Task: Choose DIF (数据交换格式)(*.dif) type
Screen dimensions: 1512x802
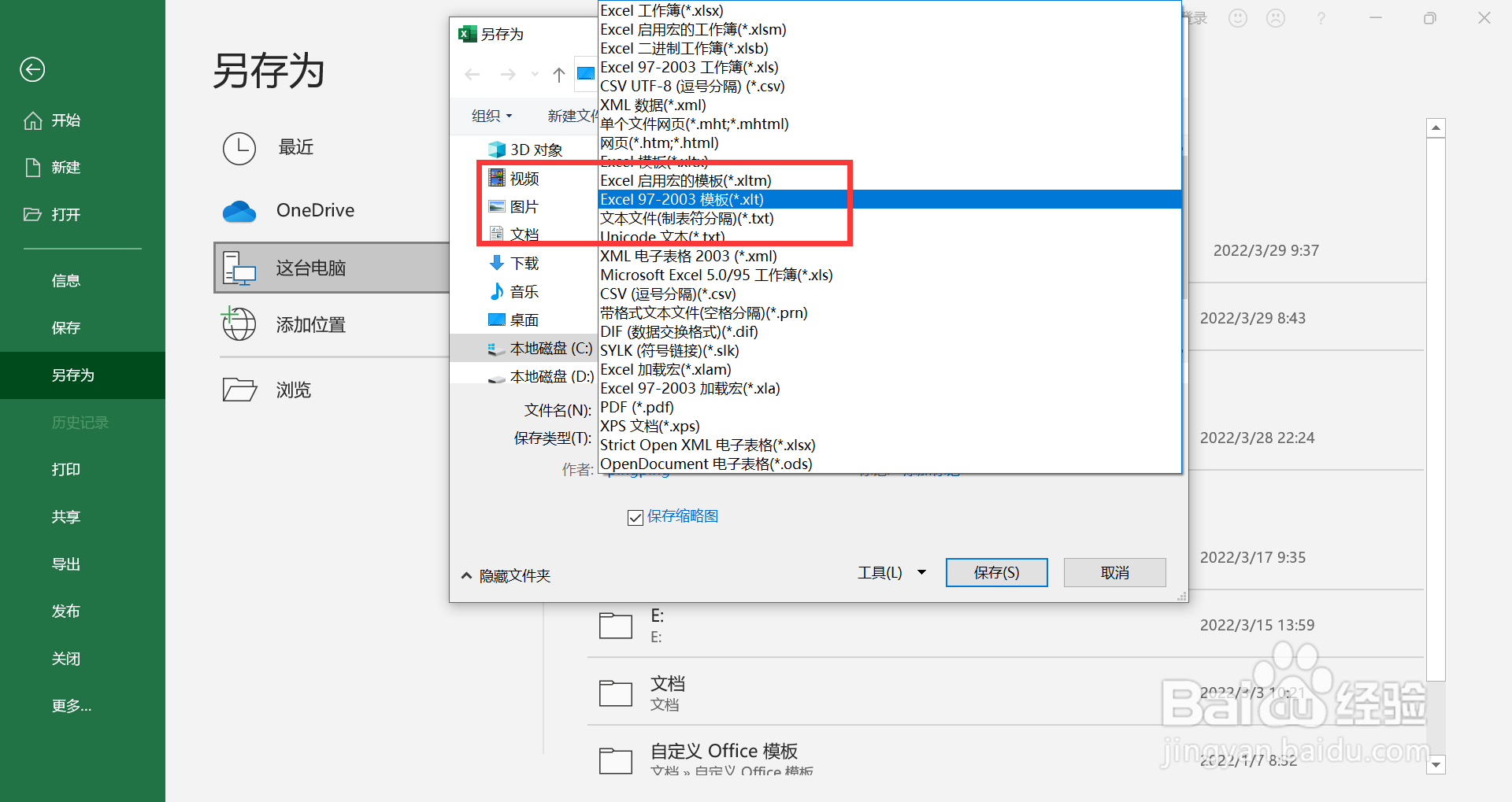Action: (x=890, y=331)
